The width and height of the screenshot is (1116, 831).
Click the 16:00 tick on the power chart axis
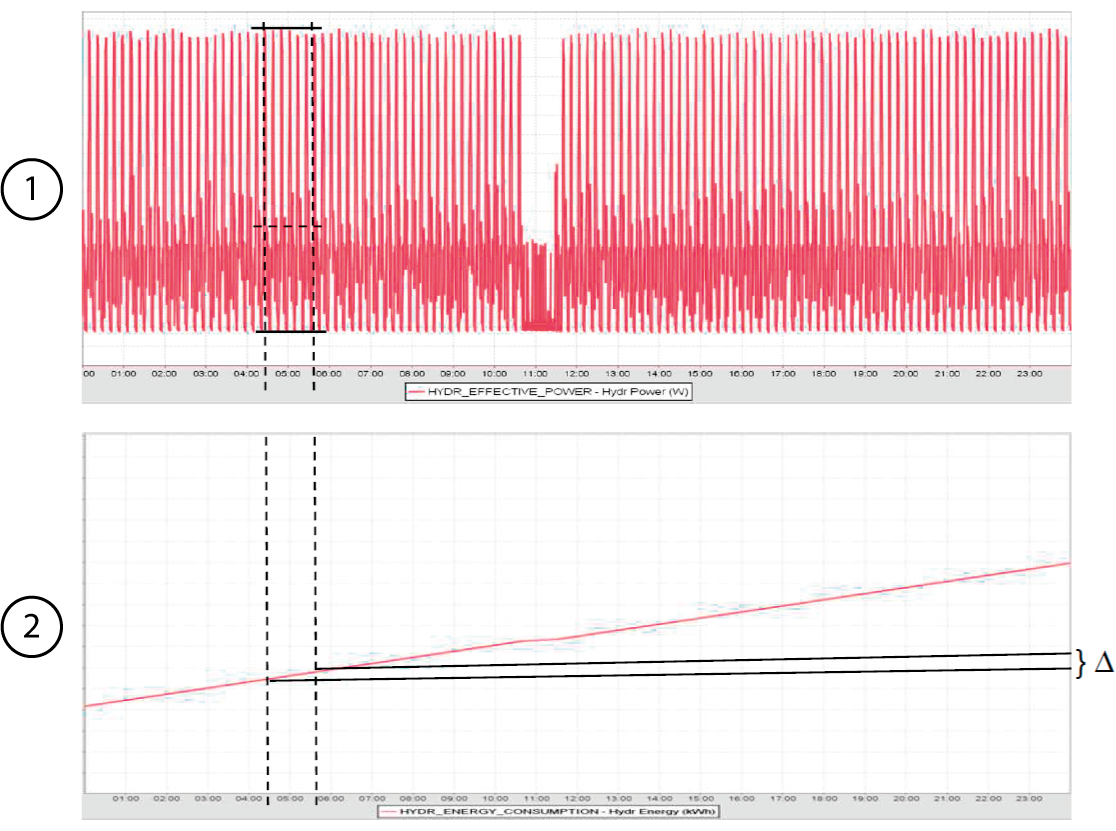click(741, 373)
